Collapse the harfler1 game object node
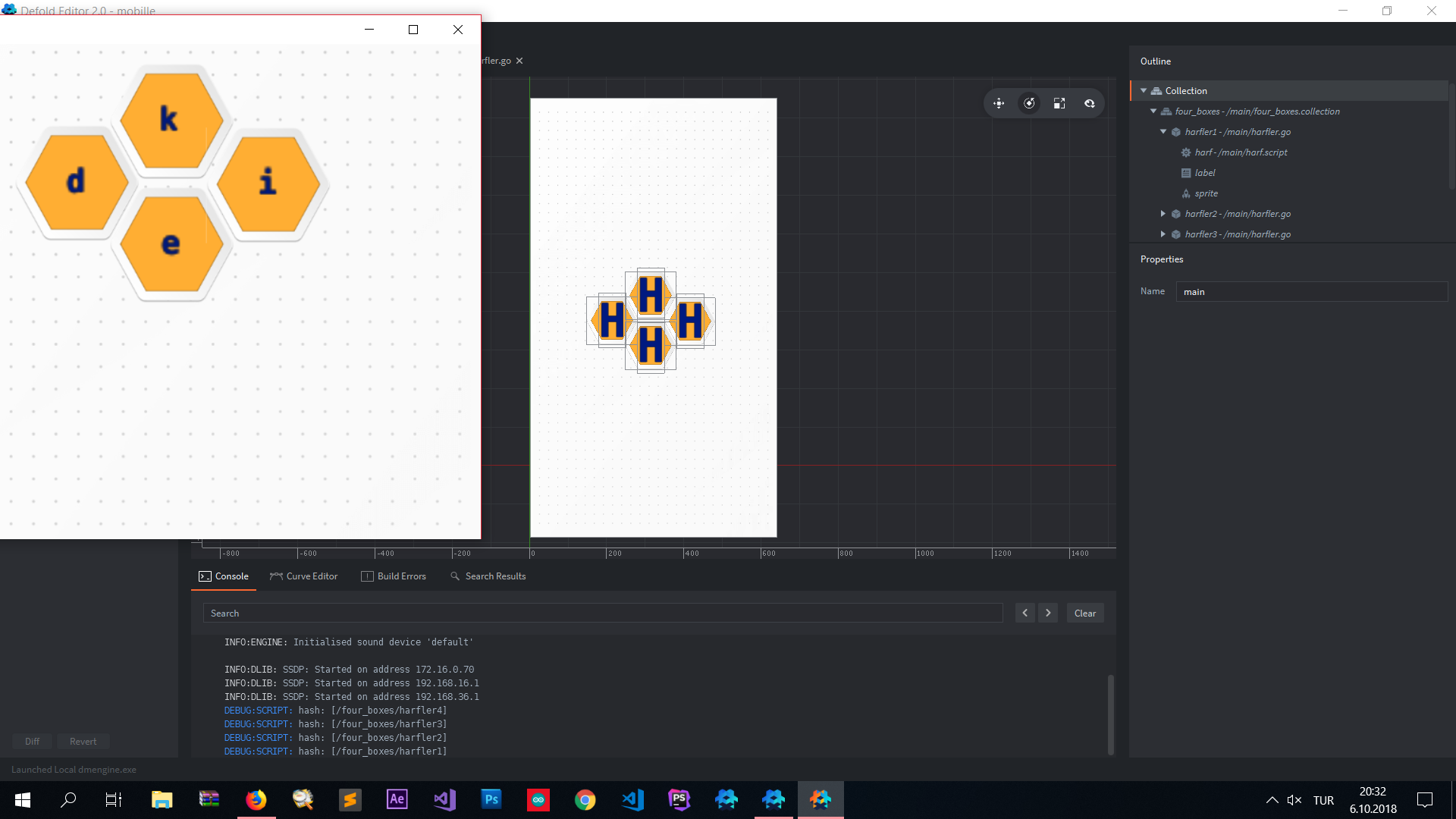 pos(1163,132)
